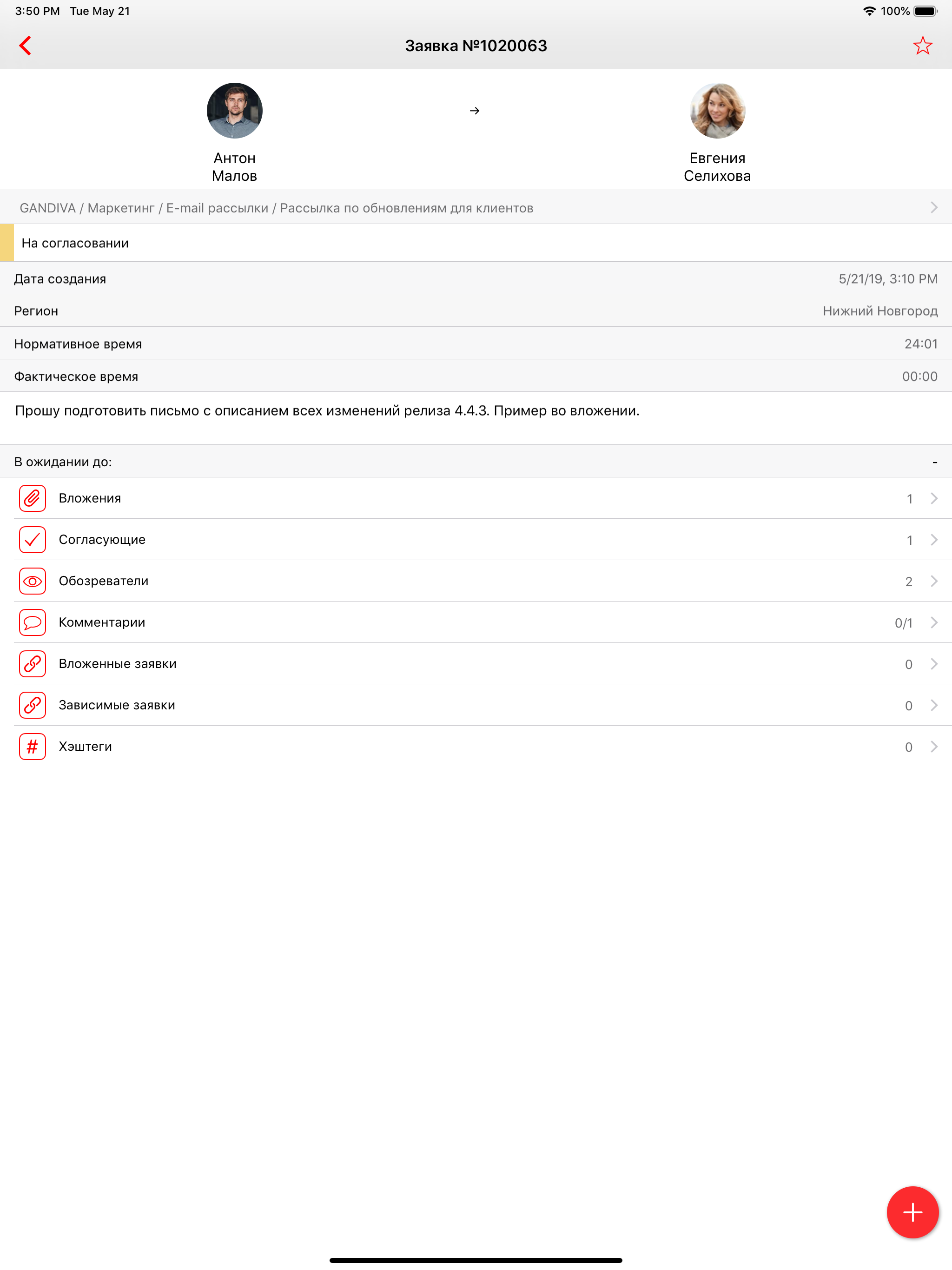Image resolution: width=952 pixels, height=1270 pixels.
Task: Click the request description text
Action: click(x=327, y=410)
